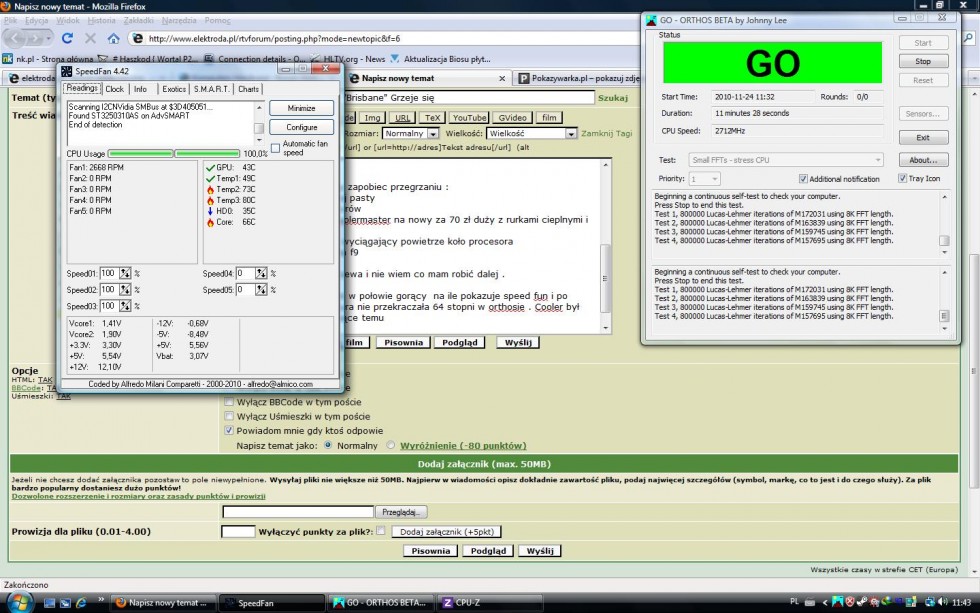Click Dodaj załącznik (+5pkt) button
The image size is (980, 613).
[446, 532]
